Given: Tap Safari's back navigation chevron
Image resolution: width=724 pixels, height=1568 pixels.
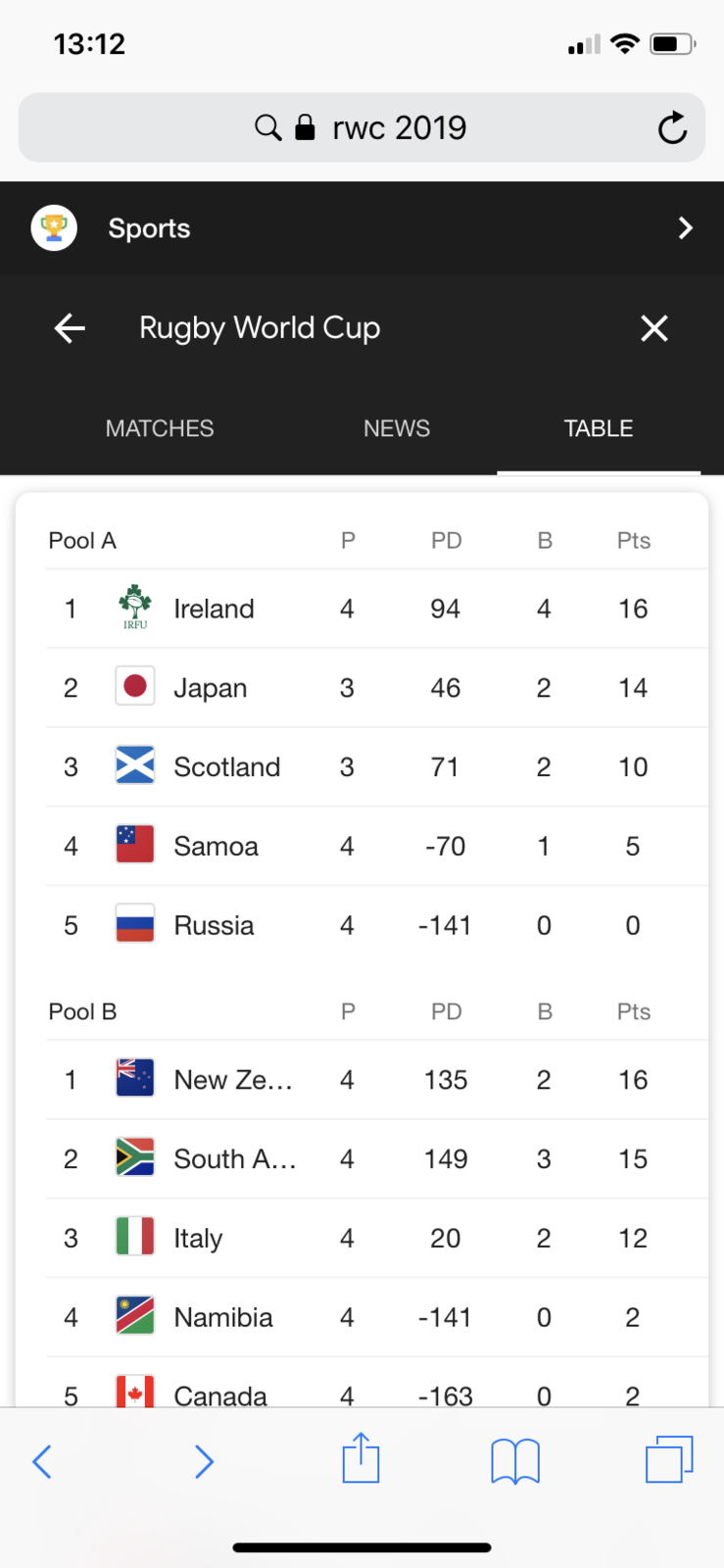Looking at the screenshot, I should click(x=42, y=1461).
